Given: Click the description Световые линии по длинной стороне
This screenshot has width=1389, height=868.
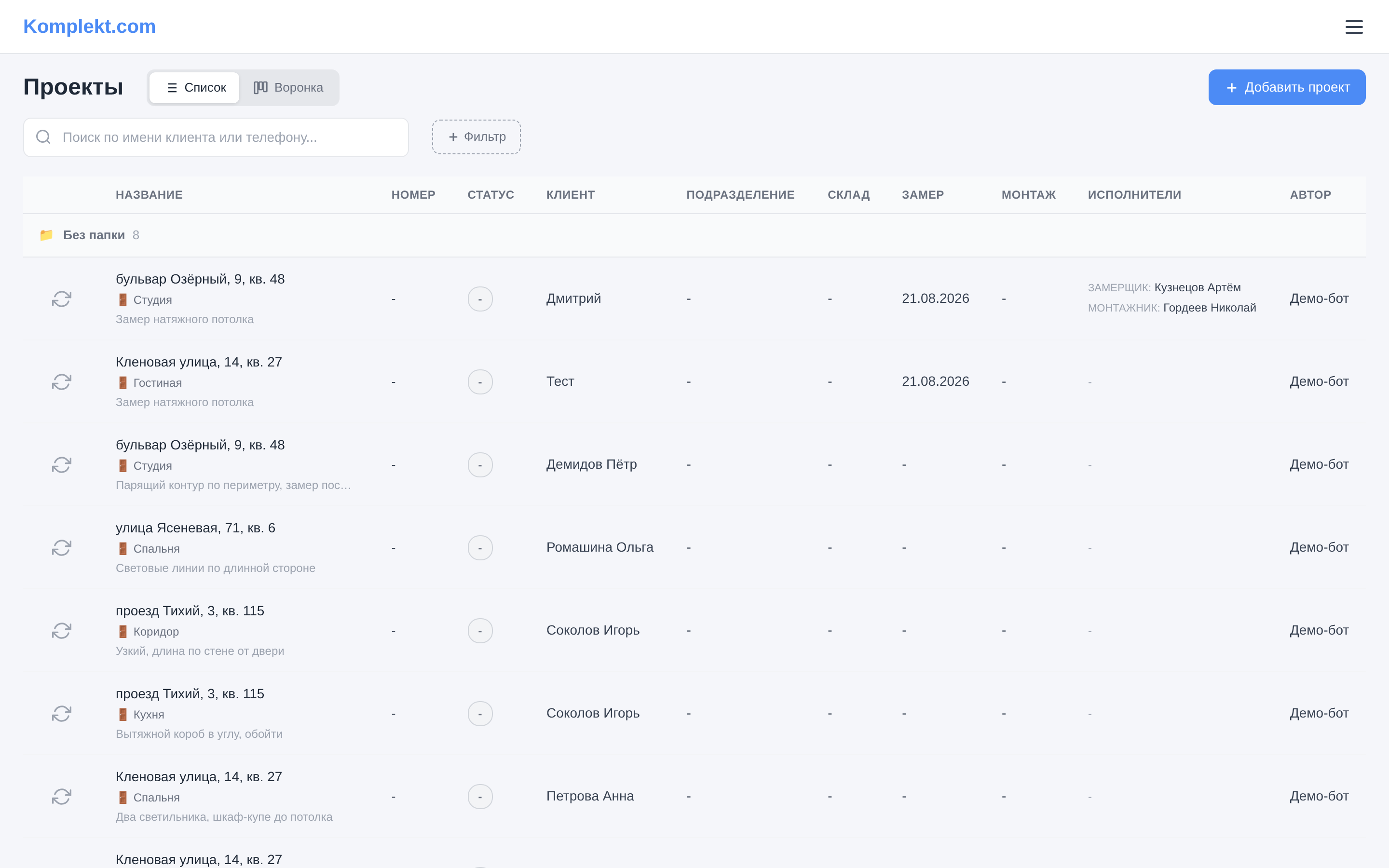Looking at the screenshot, I should point(216,569).
